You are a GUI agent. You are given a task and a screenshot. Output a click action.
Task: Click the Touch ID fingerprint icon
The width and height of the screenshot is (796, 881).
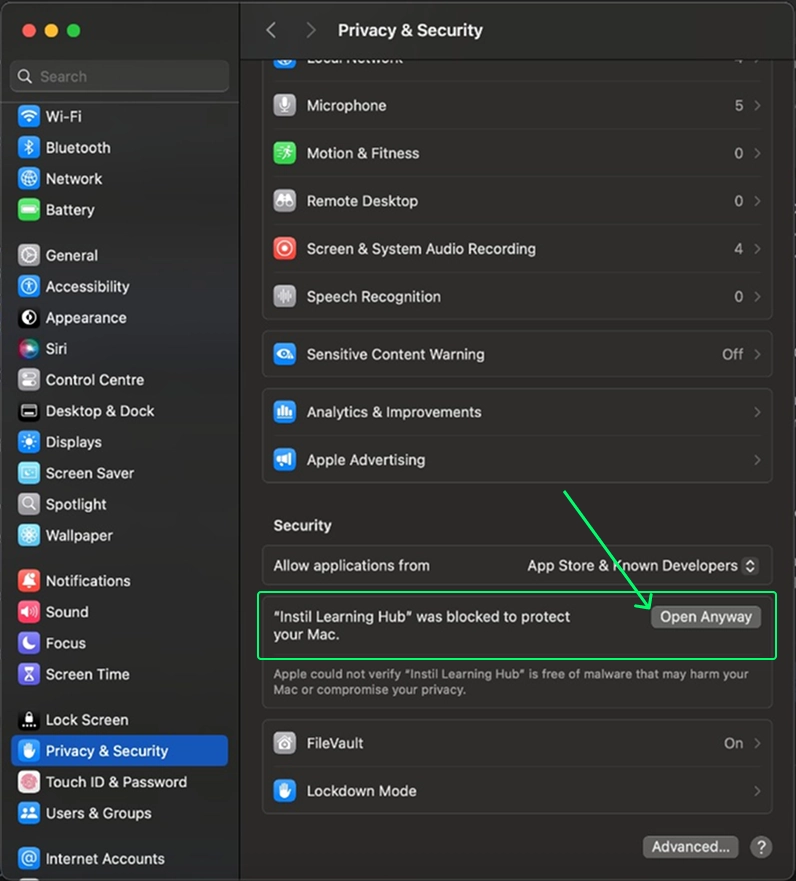29,782
